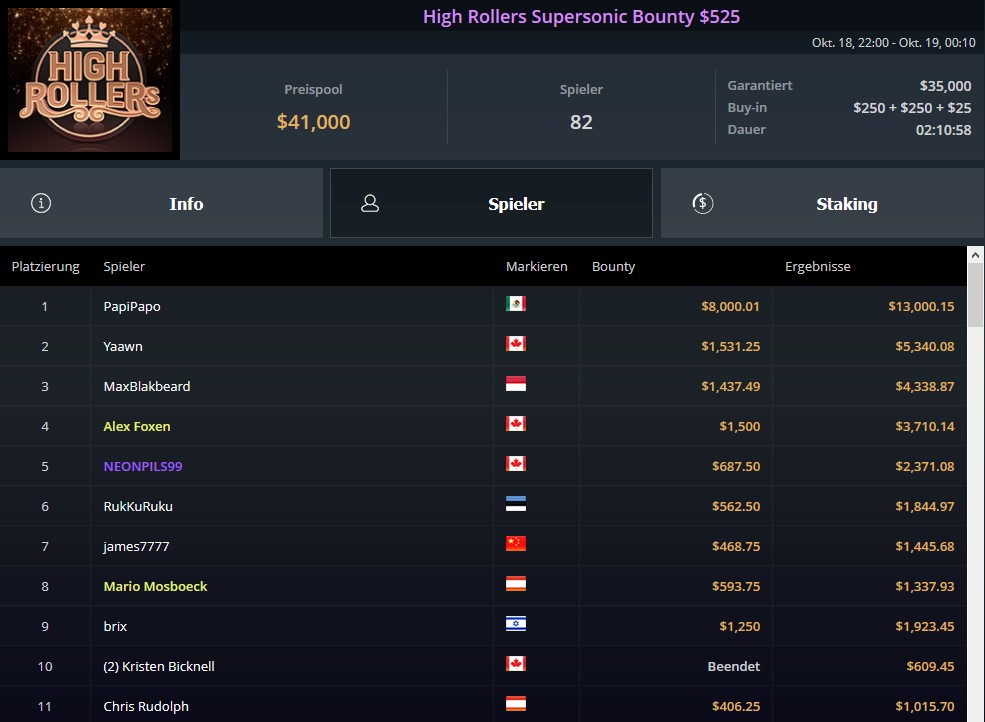Select player NEONPILS99
Image resolution: width=985 pixels, height=722 pixels.
[x=143, y=466]
